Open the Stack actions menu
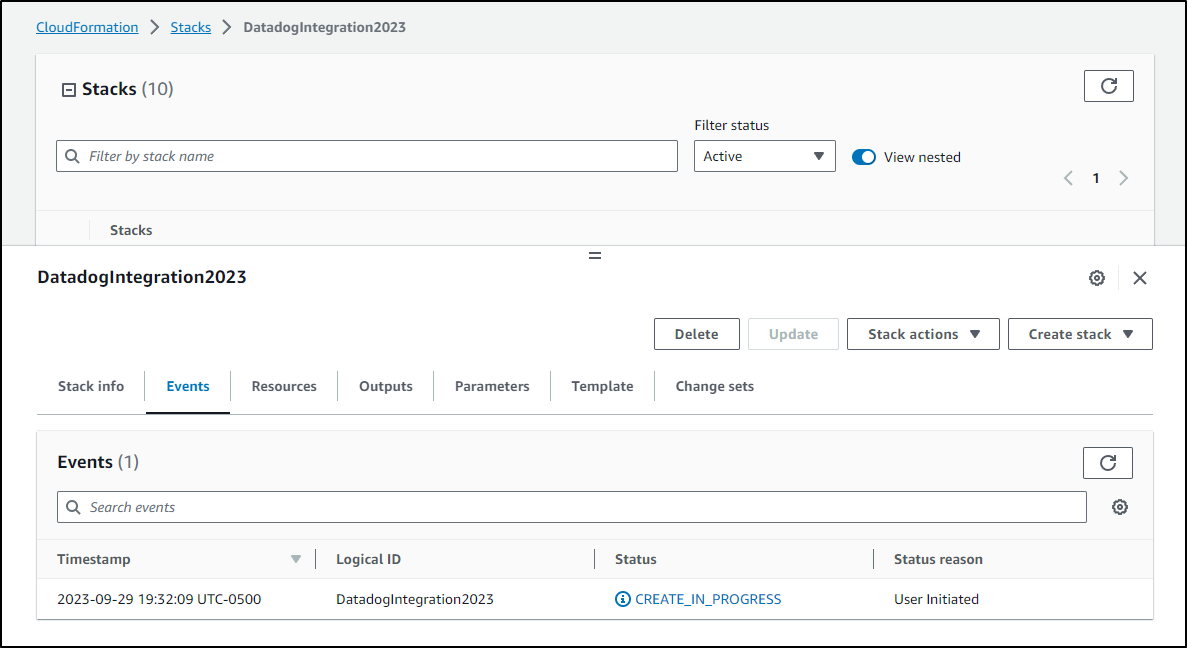This screenshot has height=648, width=1187. tap(923, 334)
